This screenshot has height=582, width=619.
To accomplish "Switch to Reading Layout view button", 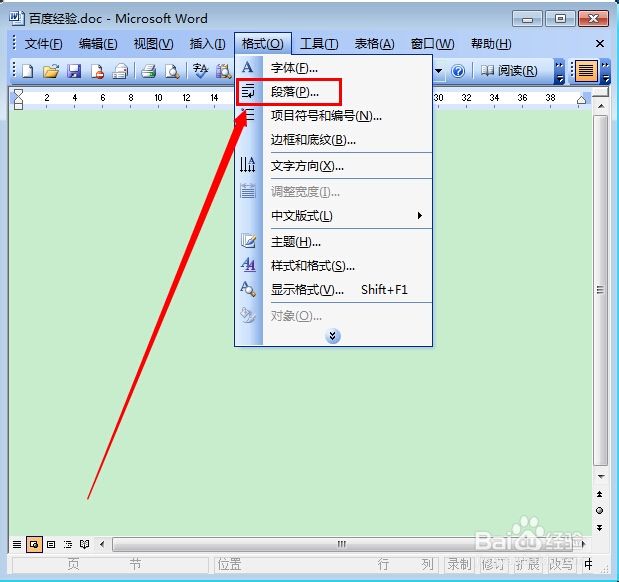I will 84,544.
